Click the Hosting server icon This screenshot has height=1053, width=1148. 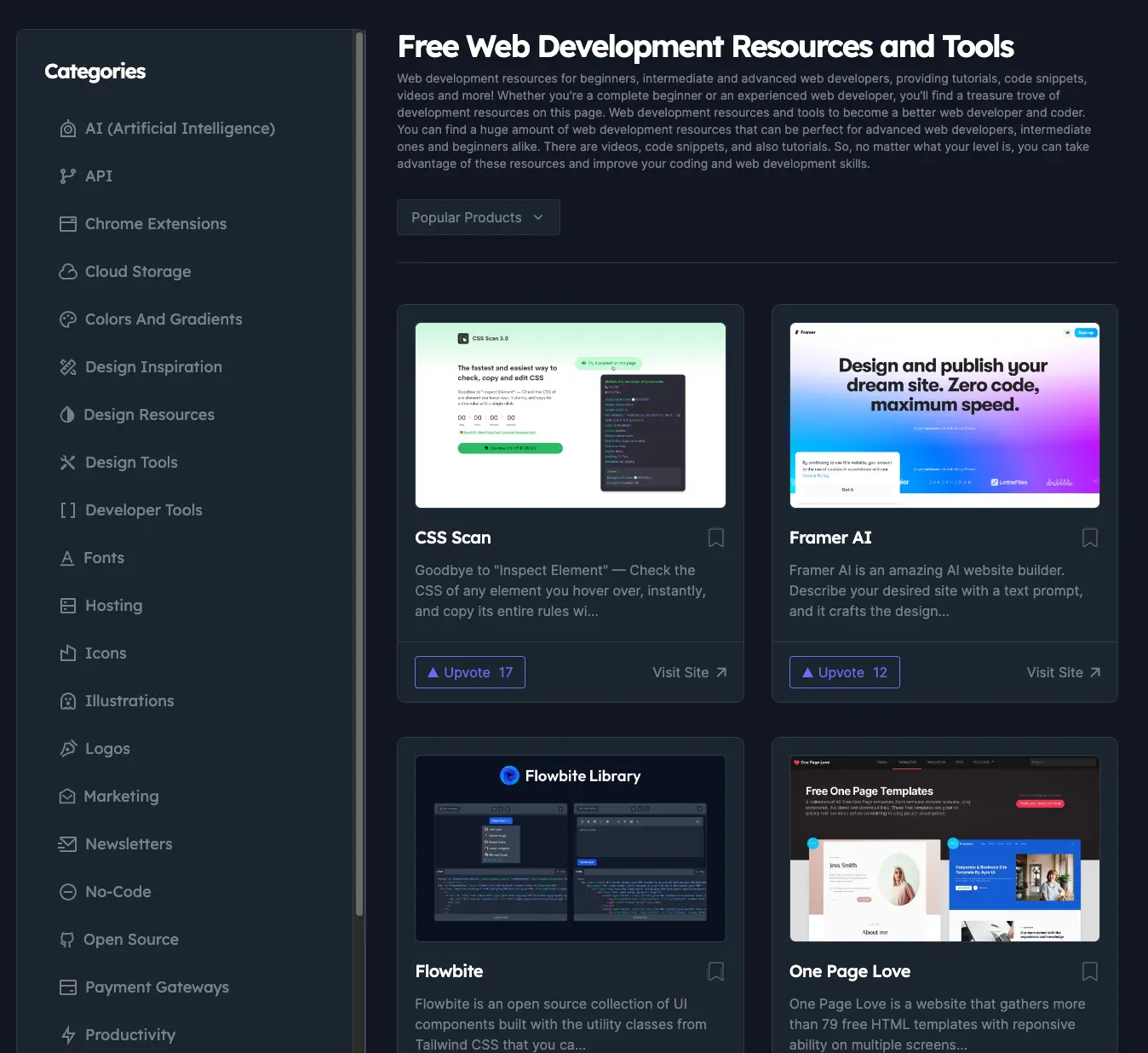(x=68, y=606)
